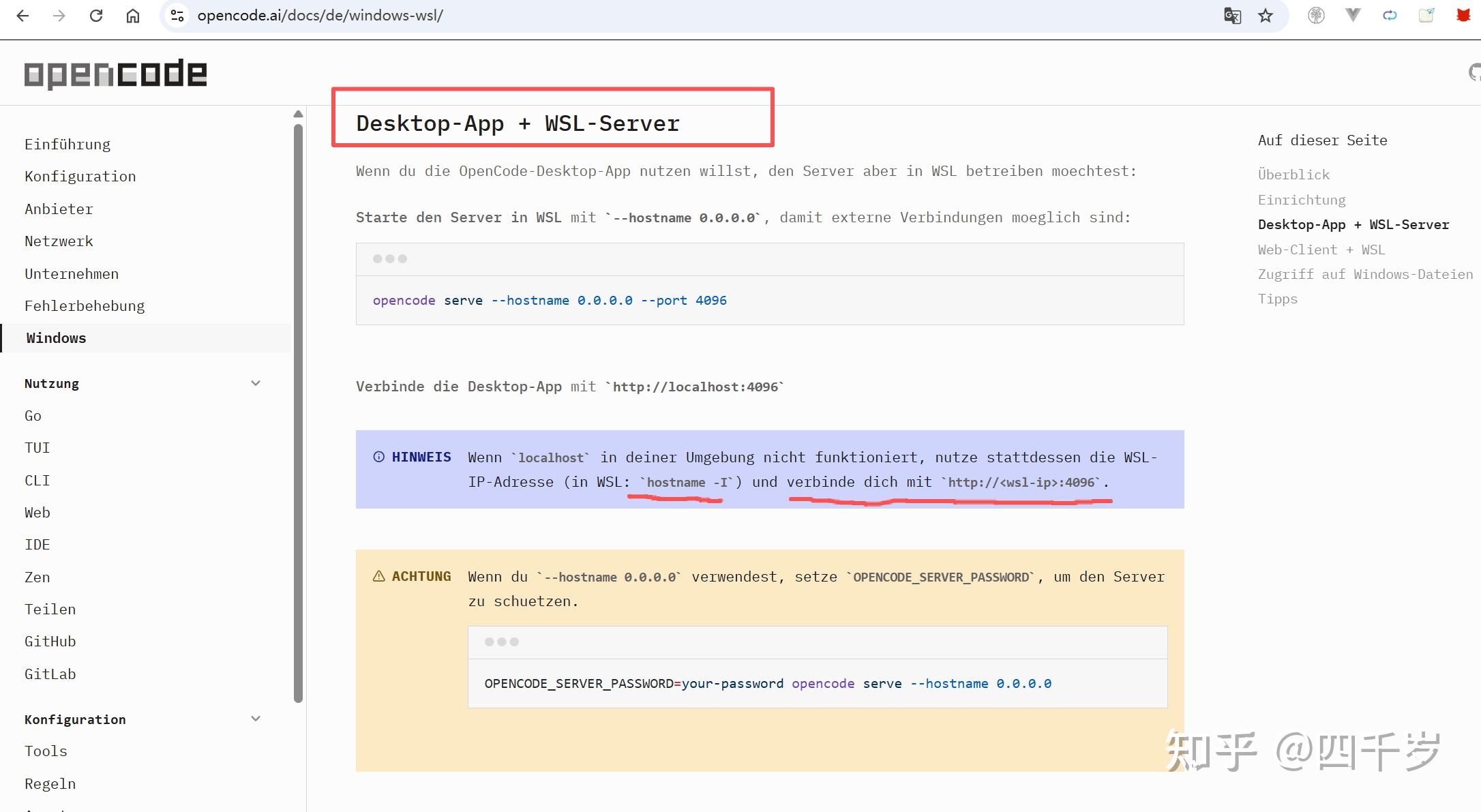Select the active Windows sidebar item
The height and width of the screenshot is (812, 1481).
145,338
